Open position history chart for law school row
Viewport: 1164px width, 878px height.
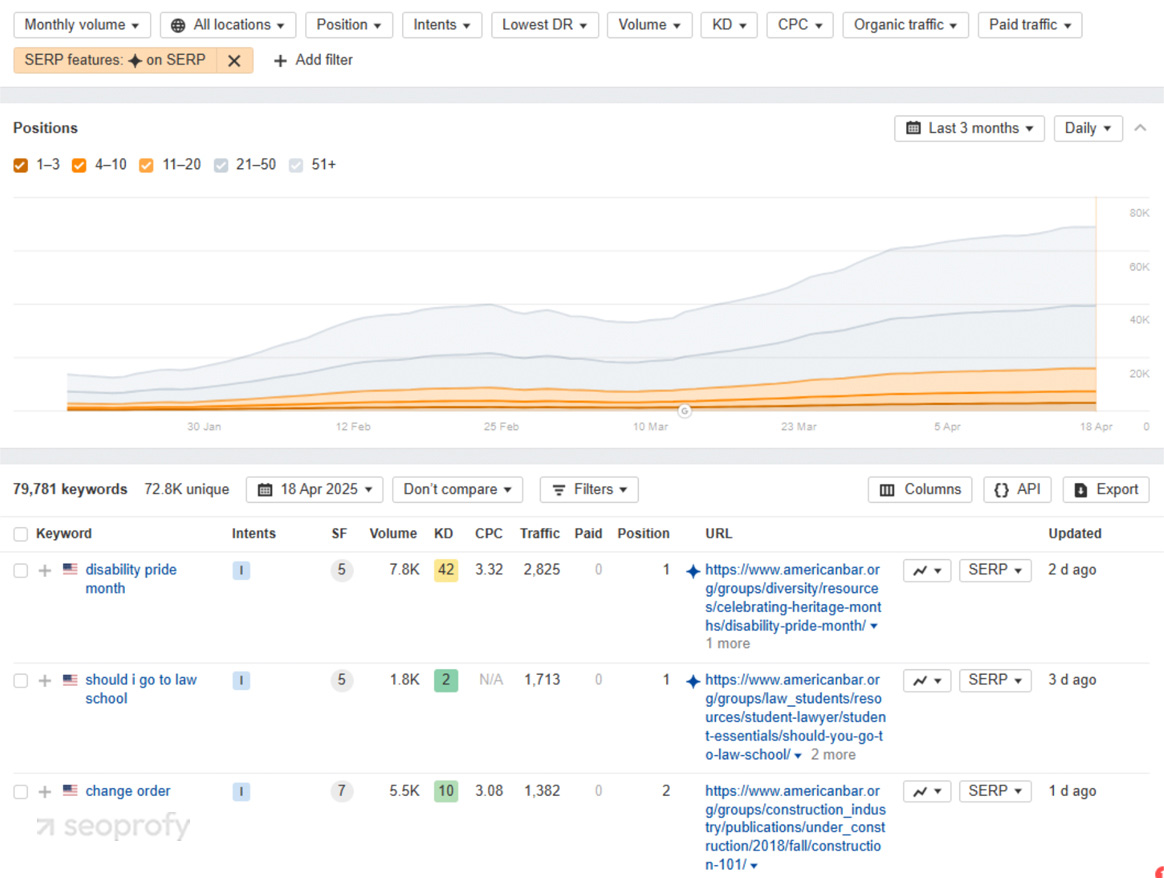pyautogui.click(x=927, y=681)
